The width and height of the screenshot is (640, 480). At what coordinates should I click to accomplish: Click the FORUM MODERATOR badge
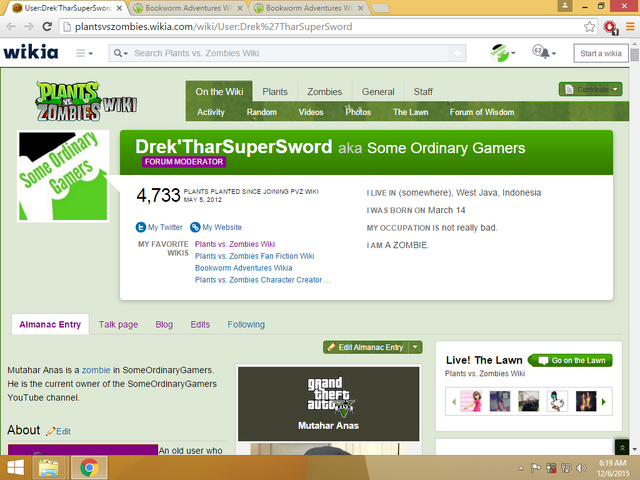184,162
